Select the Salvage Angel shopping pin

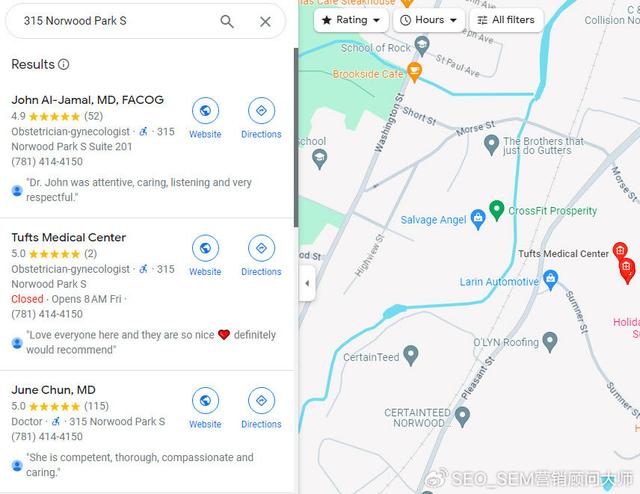(478, 219)
